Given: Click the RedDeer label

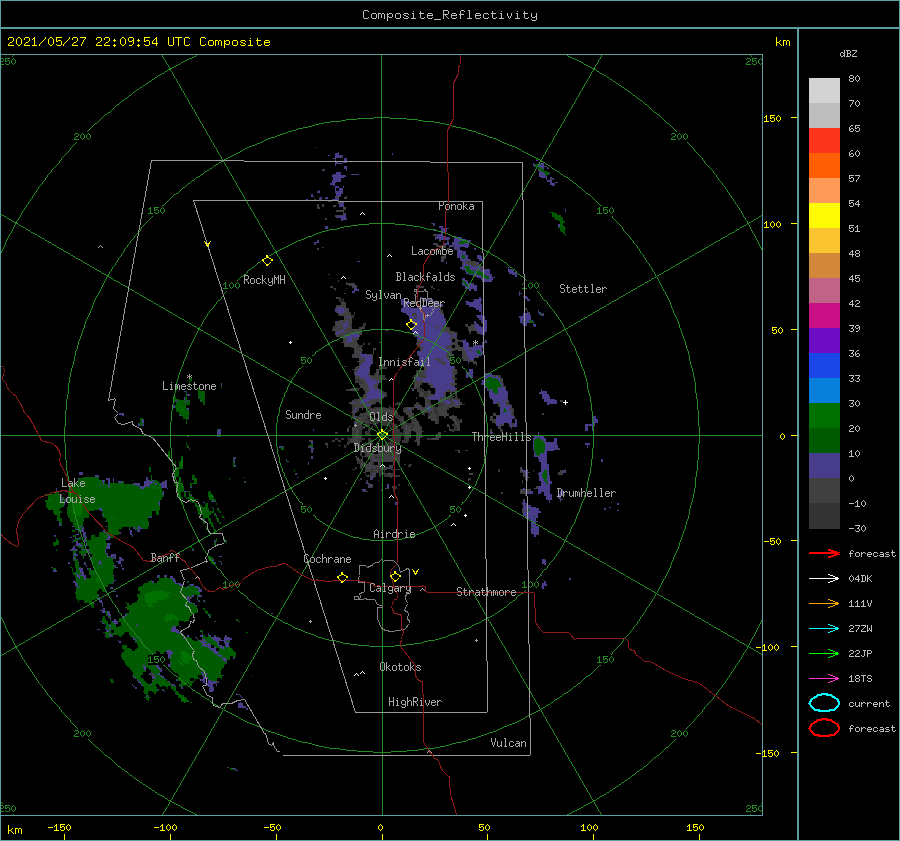Looking at the screenshot, I should (424, 303).
